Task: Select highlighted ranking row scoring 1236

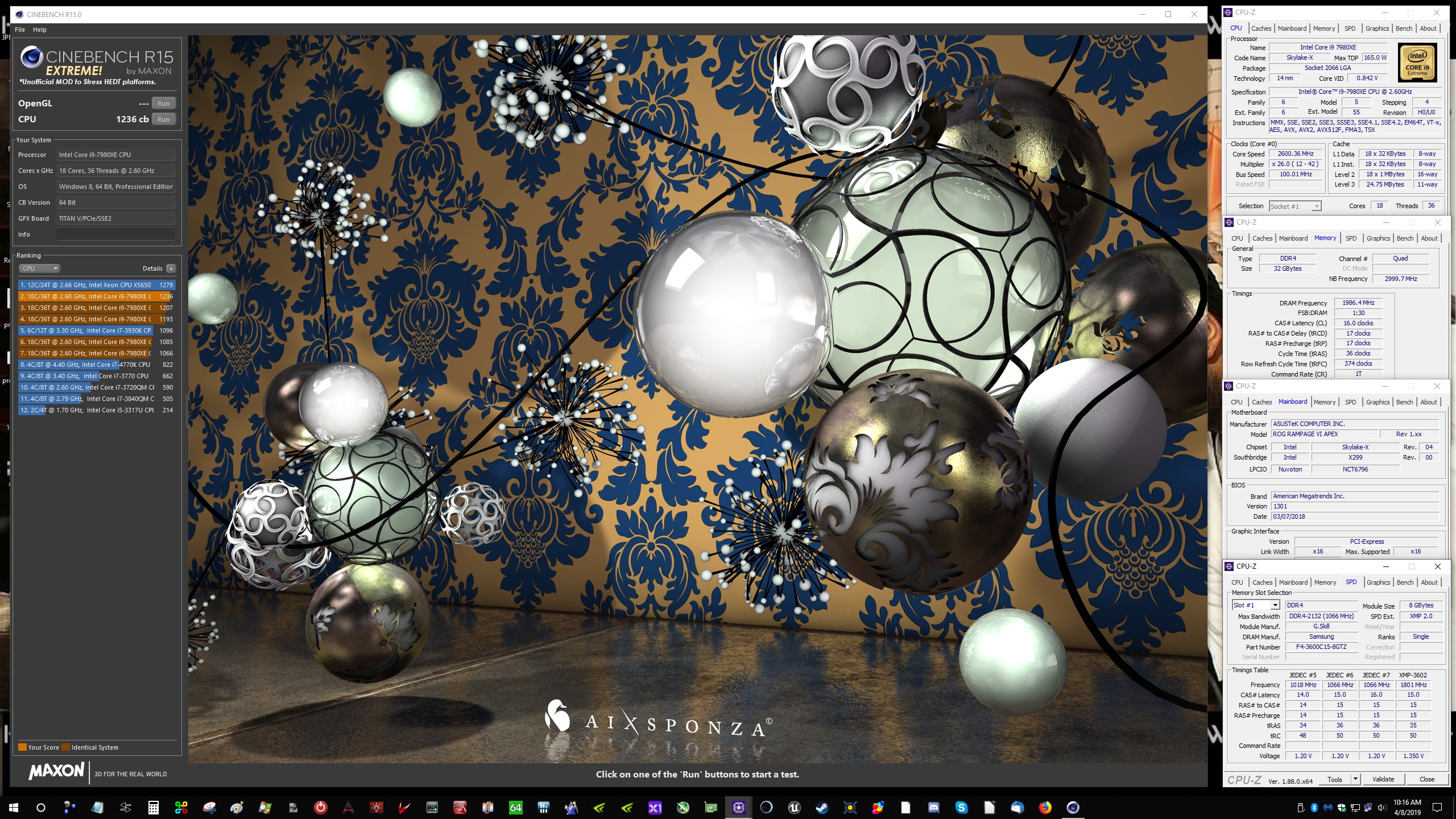Action: coord(96,296)
